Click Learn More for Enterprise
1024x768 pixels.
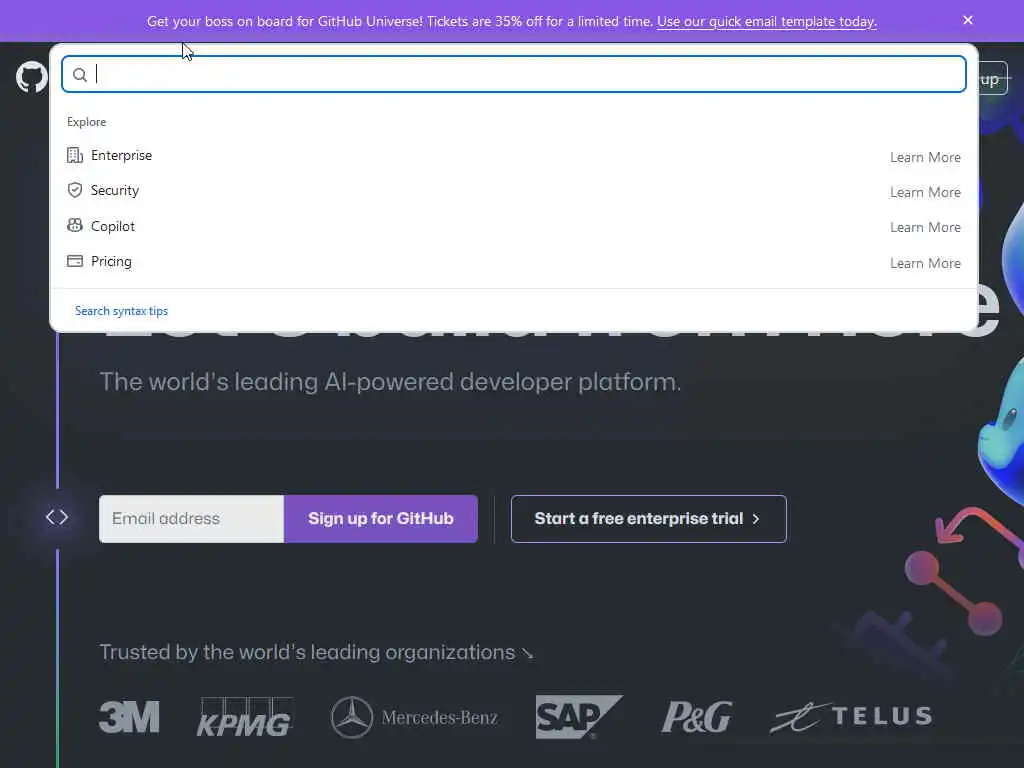tap(925, 157)
